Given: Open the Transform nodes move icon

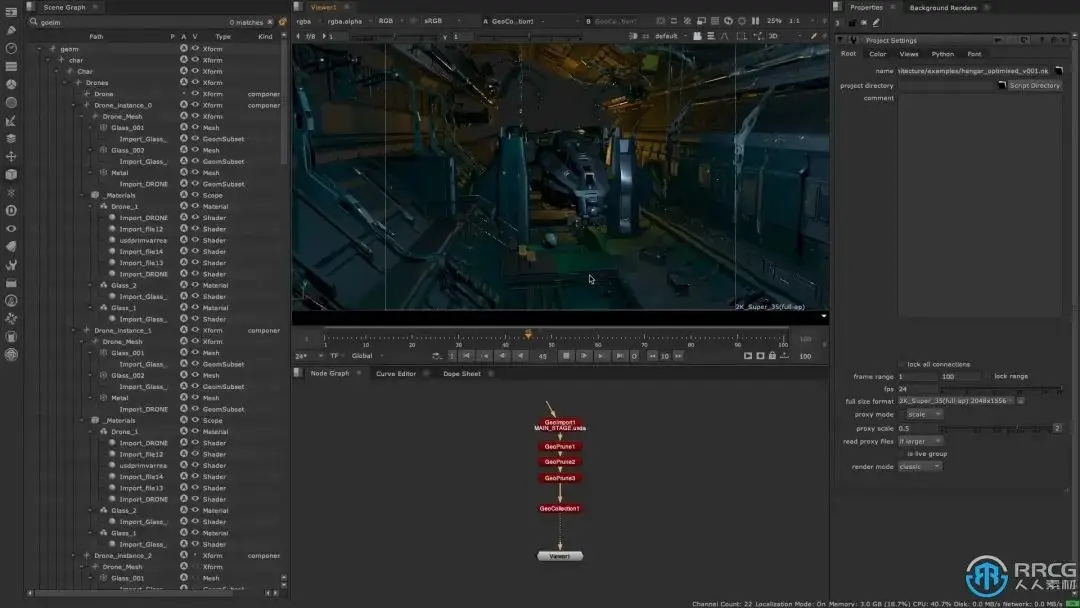Looking at the screenshot, I should click(11, 156).
